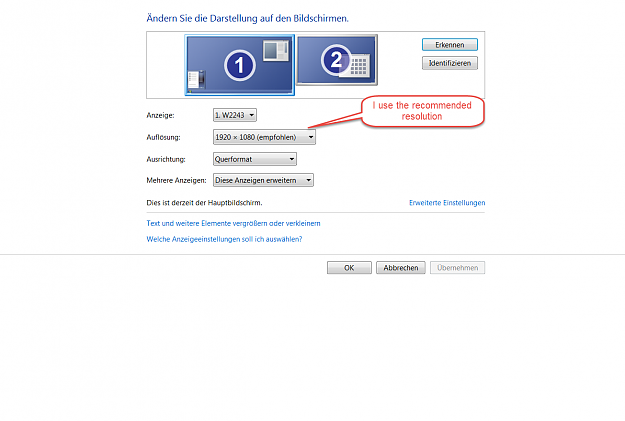Select monitor 2 thumbnail
625x421 pixels.
click(x=337, y=60)
